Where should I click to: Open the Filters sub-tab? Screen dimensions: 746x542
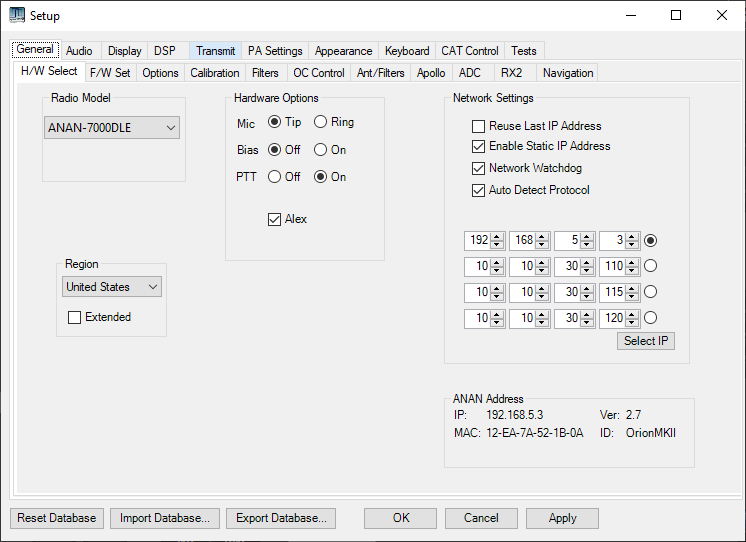click(265, 73)
